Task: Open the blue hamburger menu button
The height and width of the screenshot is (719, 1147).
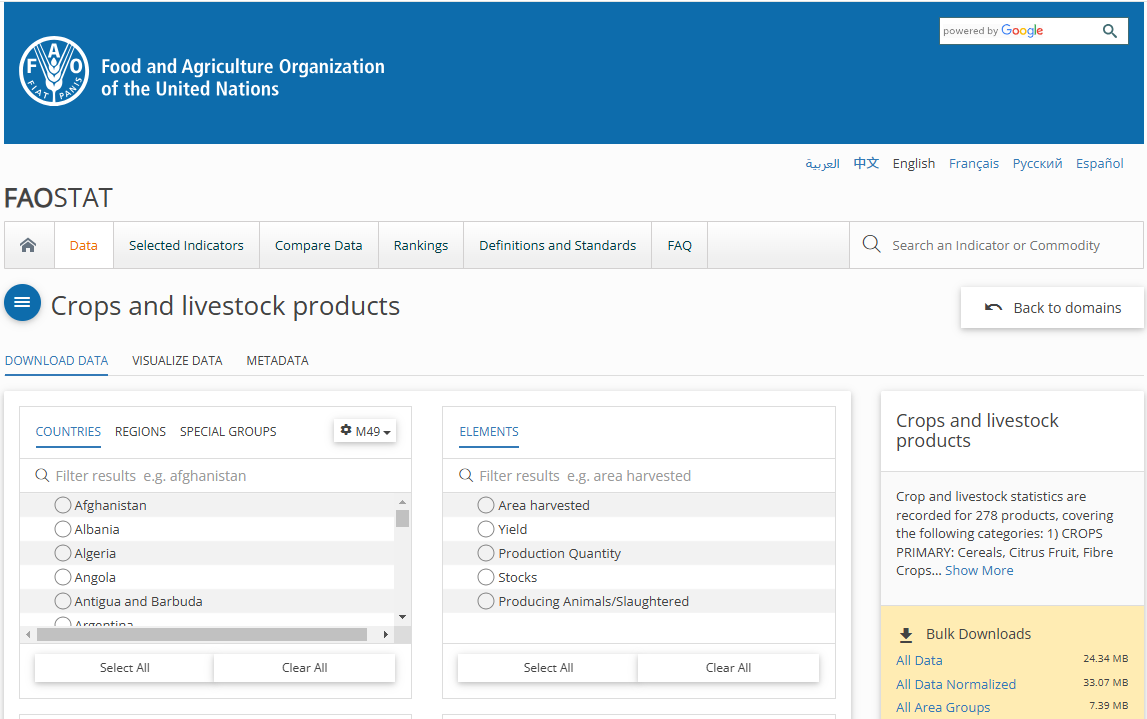Action: point(22,302)
